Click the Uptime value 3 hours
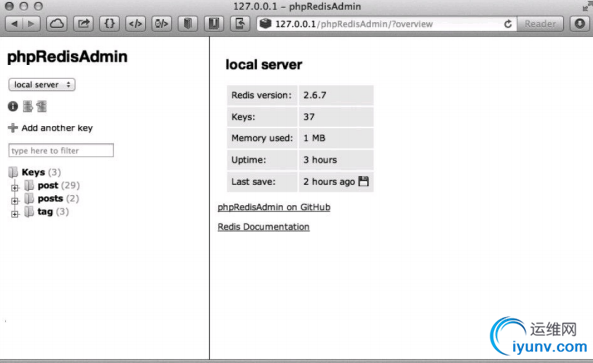Image resolution: width=593 pixels, height=363 pixels. [x=320, y=160]
